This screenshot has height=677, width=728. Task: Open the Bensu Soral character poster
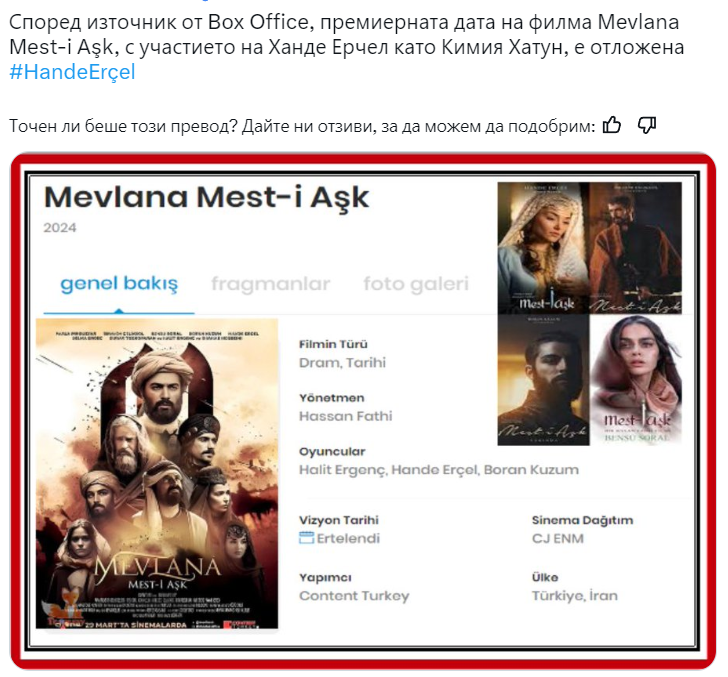[x=636, y=380]
